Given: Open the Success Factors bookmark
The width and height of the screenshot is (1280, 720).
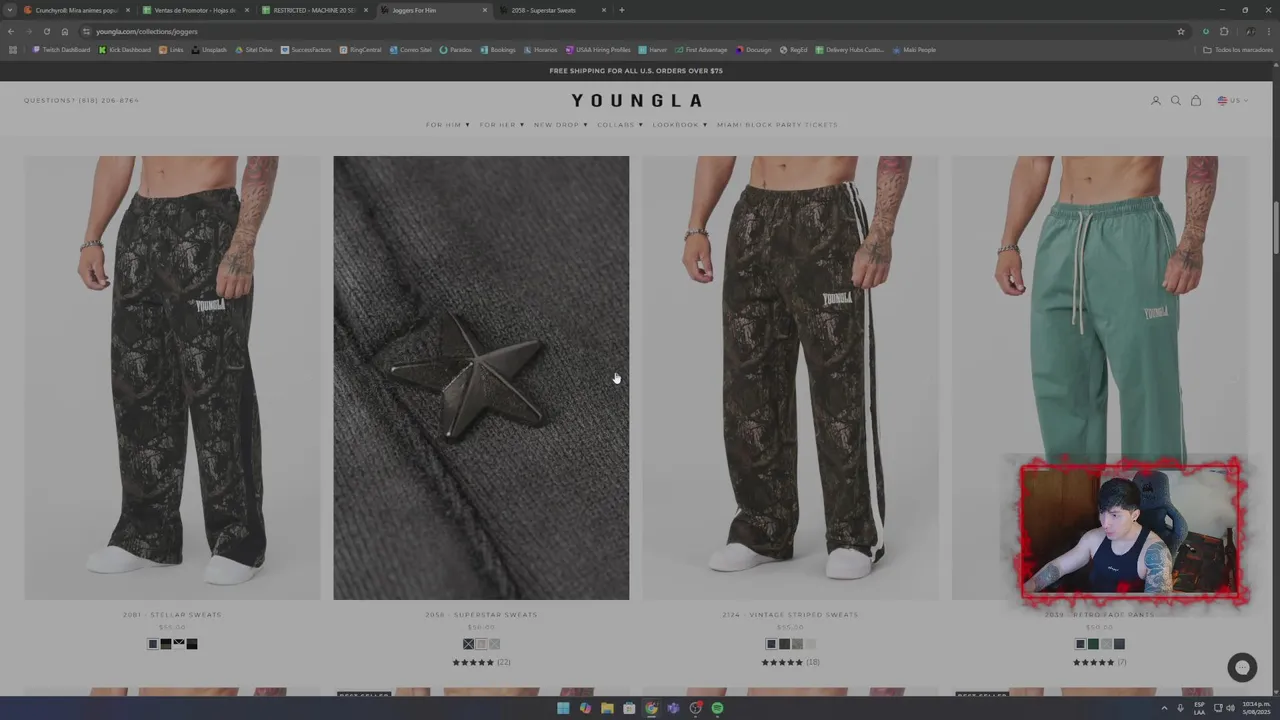Looking at the screenshot, I should point(306,50).
